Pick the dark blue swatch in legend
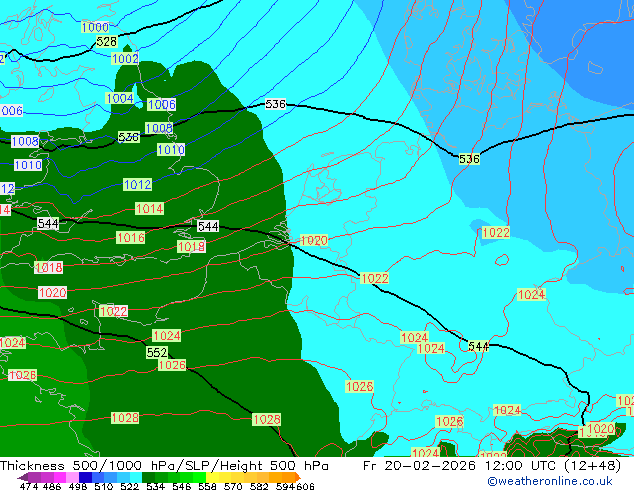The image size is (634, 490). pyautogui.click(x=85, y=477)
